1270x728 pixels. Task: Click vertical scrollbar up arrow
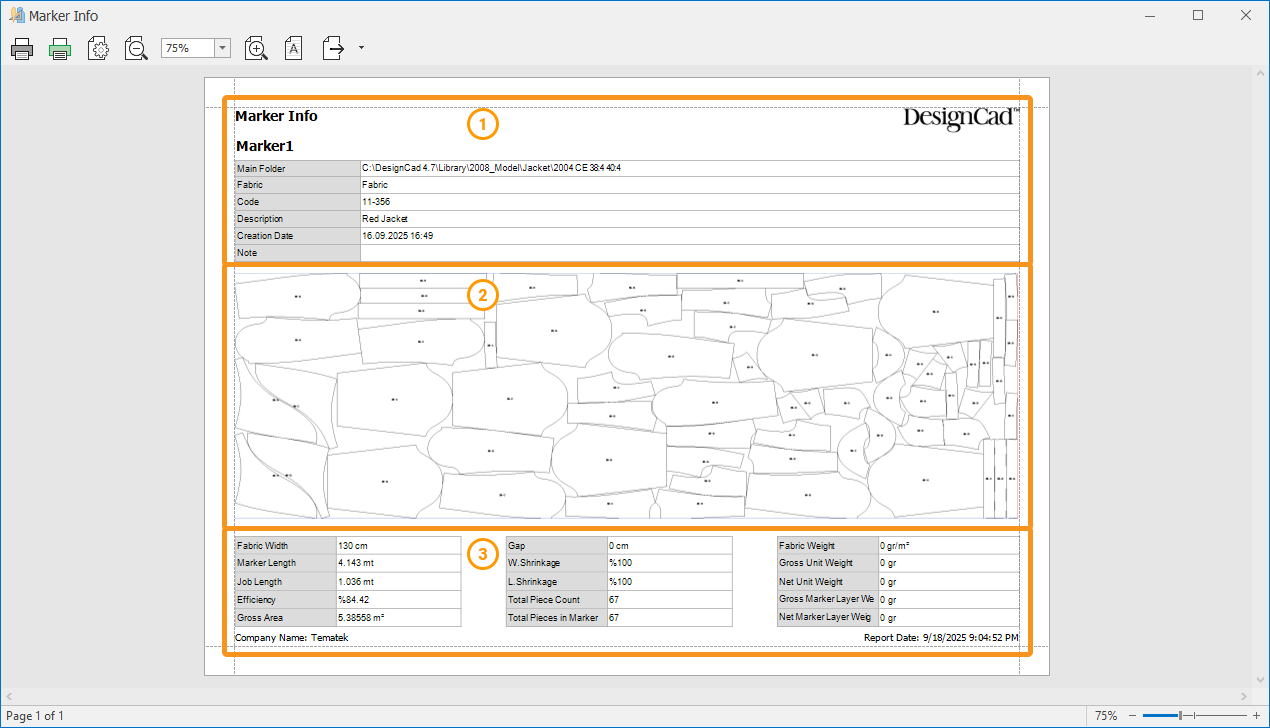pos(1260,75)
